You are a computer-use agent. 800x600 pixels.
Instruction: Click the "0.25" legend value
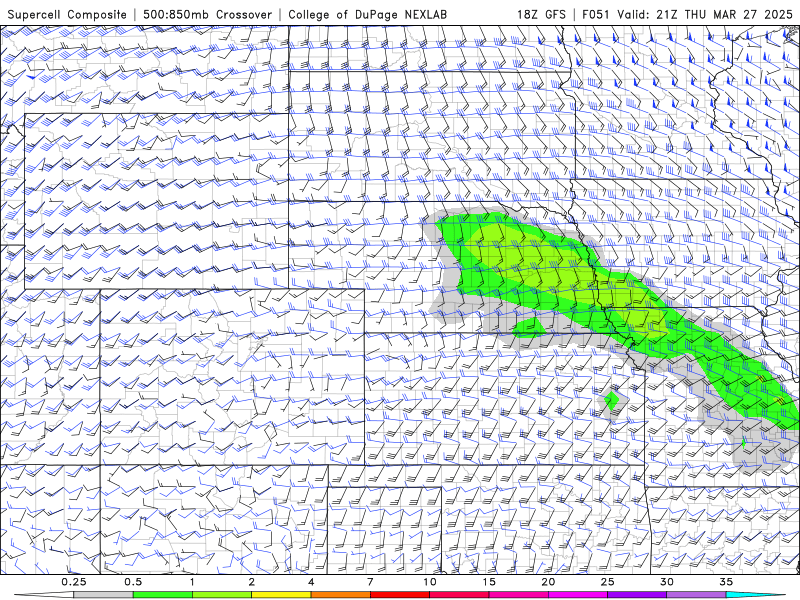(x=74, y=582)
